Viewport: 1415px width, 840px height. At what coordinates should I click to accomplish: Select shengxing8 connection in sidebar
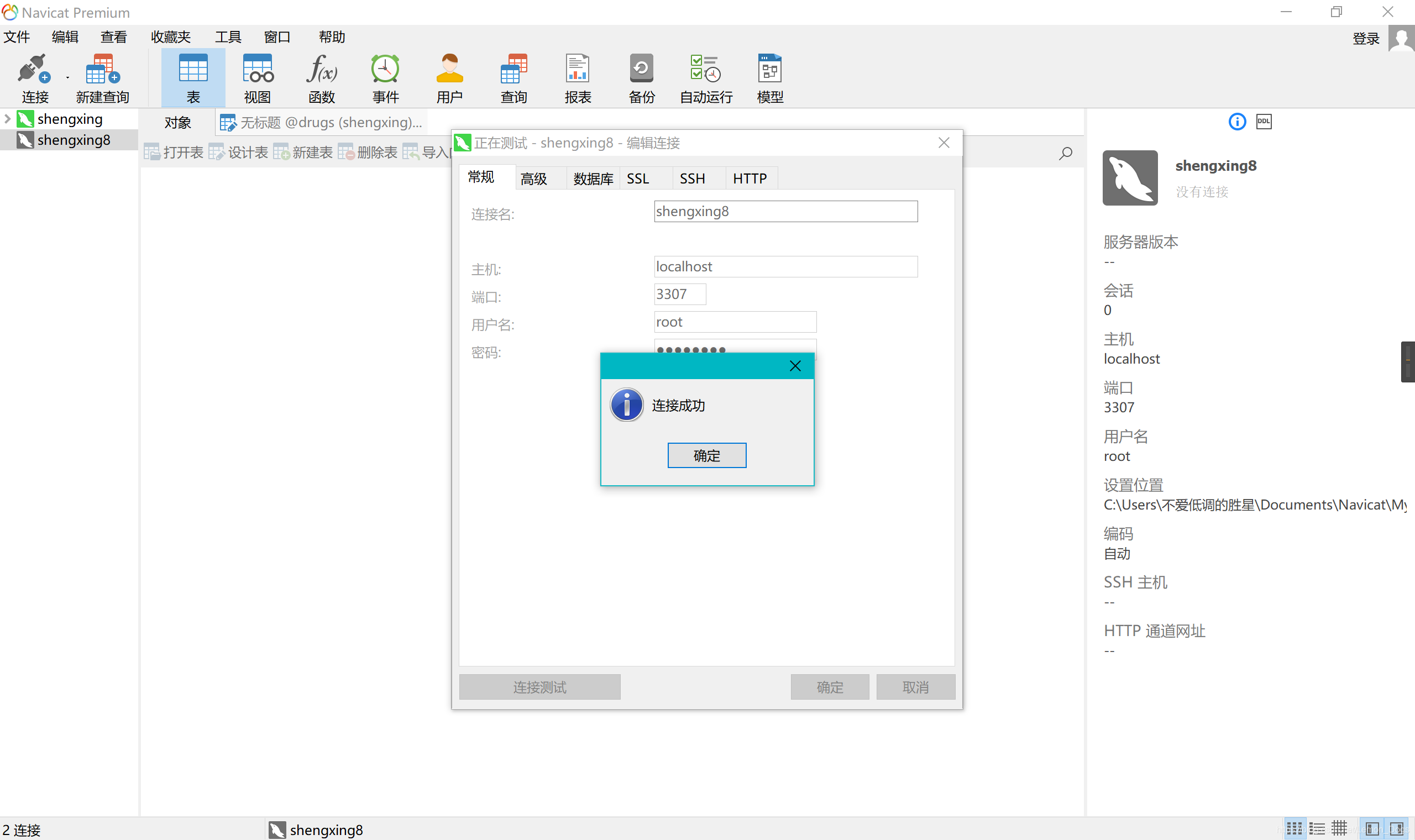[x=69, y=140]
